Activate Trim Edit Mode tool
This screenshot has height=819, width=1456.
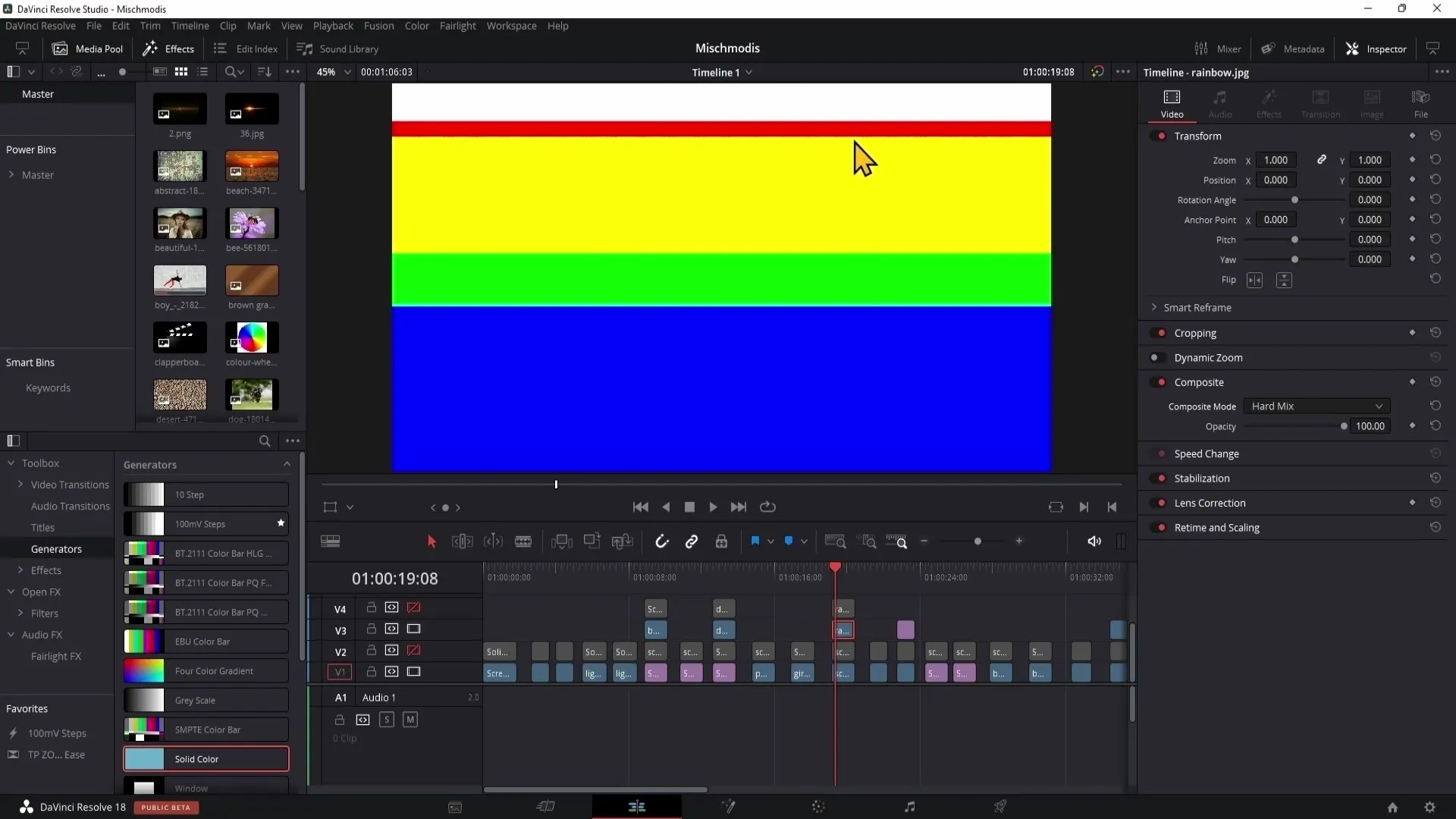tap(462, 541)
